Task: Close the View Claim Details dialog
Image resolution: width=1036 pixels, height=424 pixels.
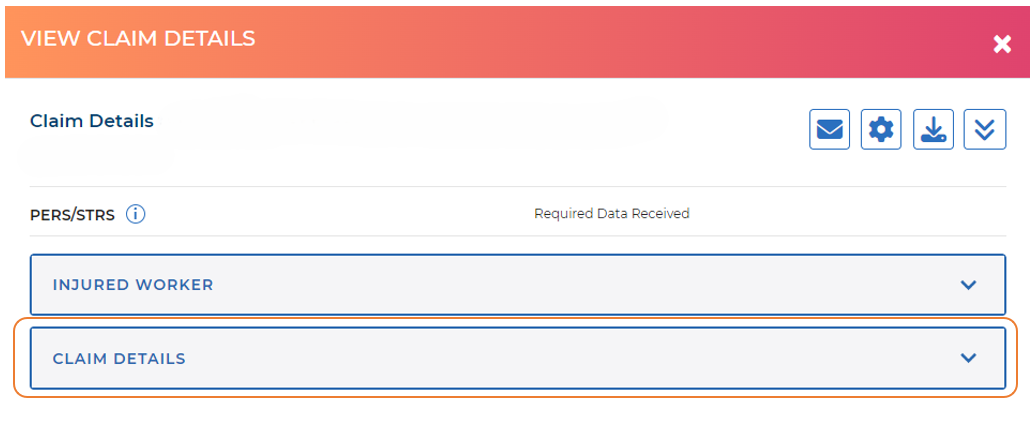Action: [x=1002, y=45]
